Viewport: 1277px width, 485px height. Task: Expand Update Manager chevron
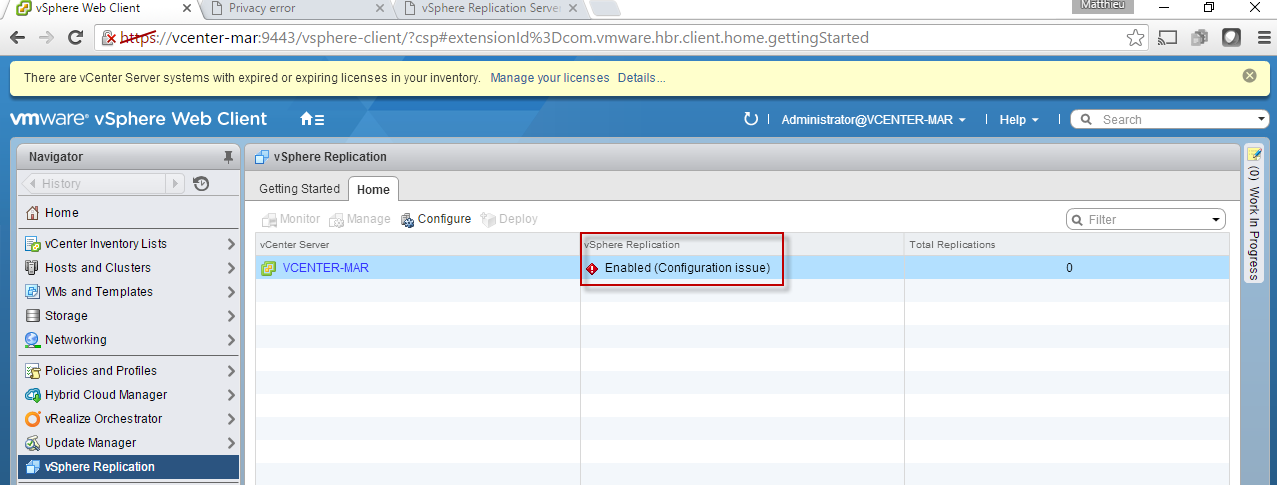tap(231, 443)
